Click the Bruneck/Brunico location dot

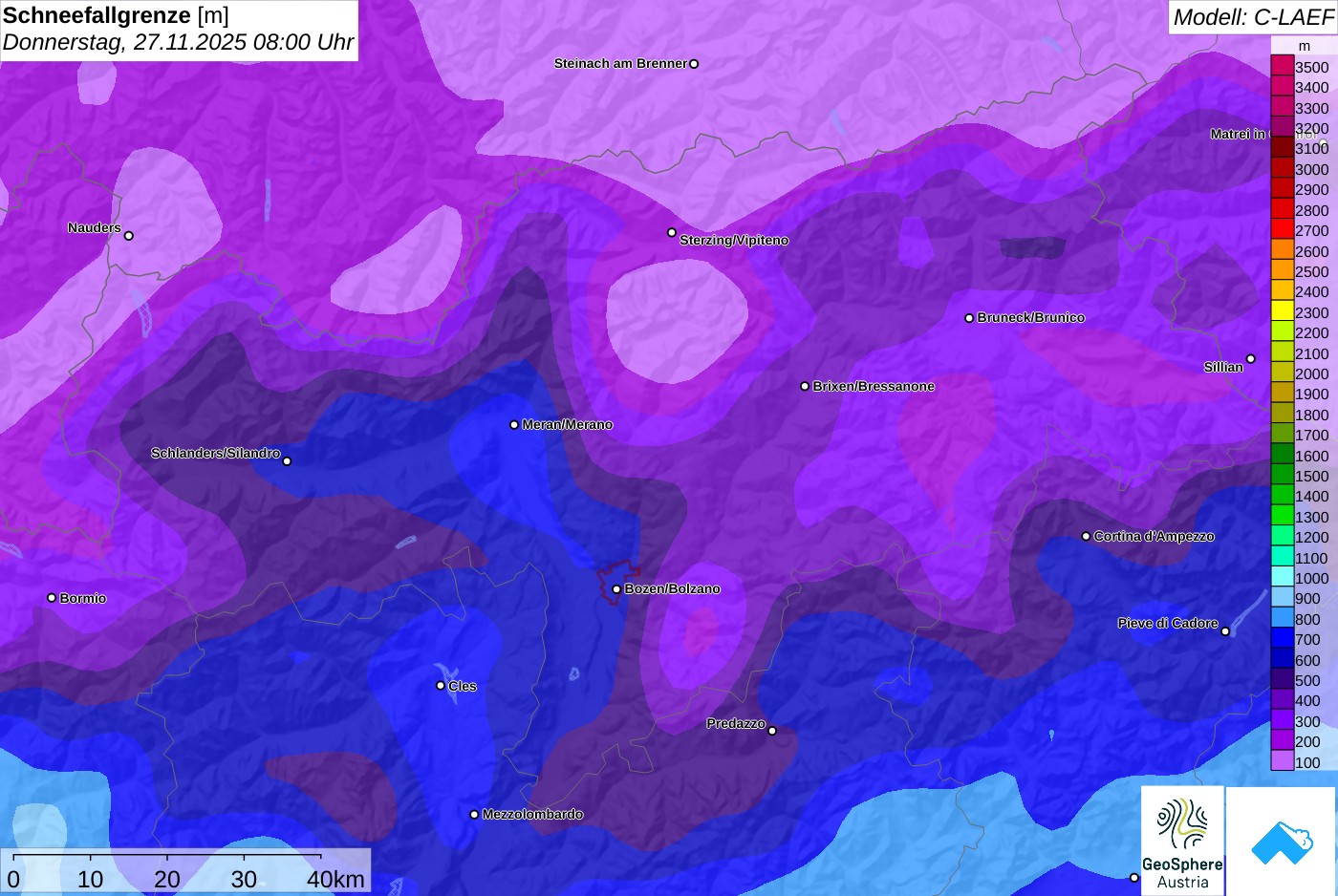tap(969, 318)
